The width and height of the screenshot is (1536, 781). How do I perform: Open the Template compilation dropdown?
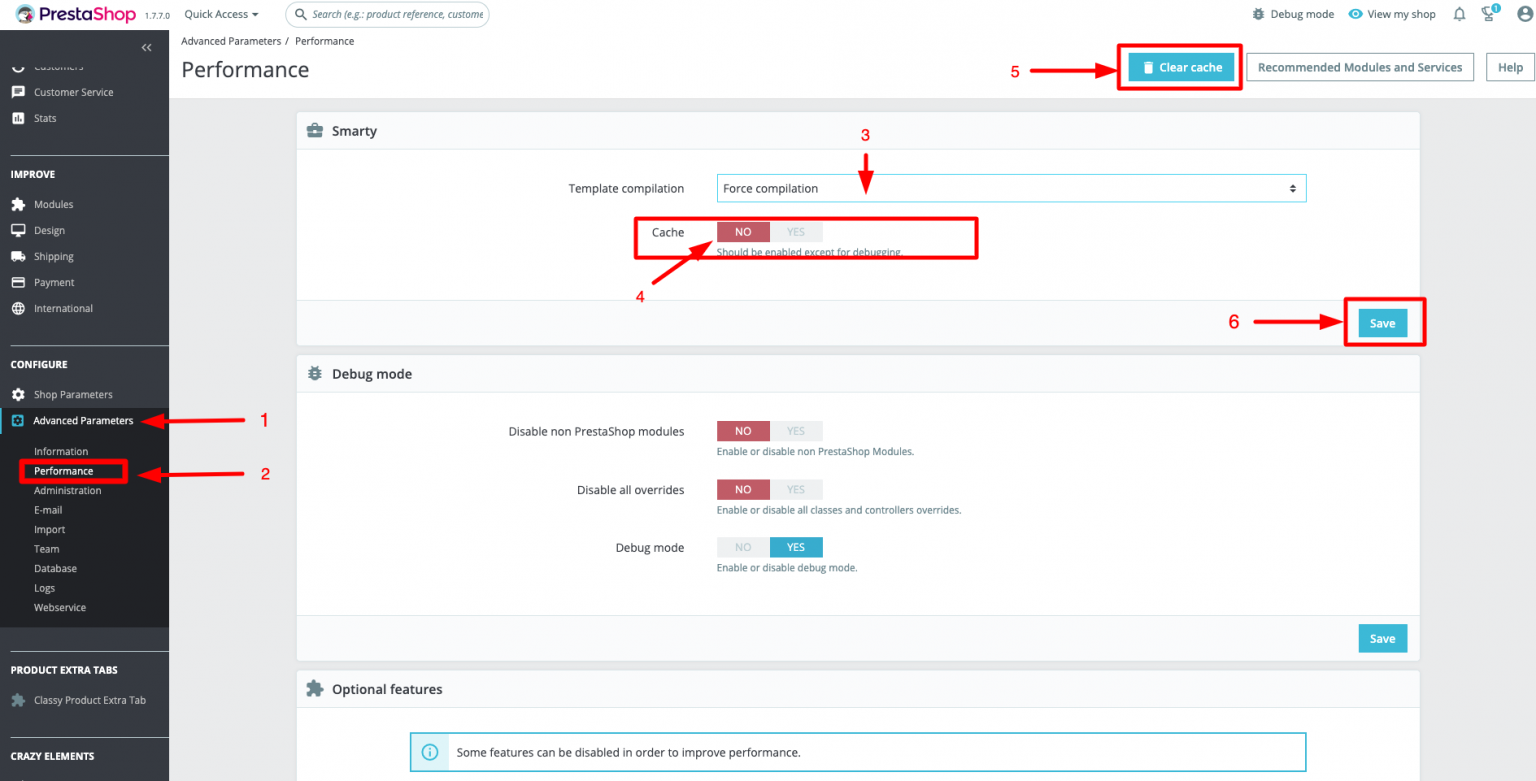(1010, 188)
